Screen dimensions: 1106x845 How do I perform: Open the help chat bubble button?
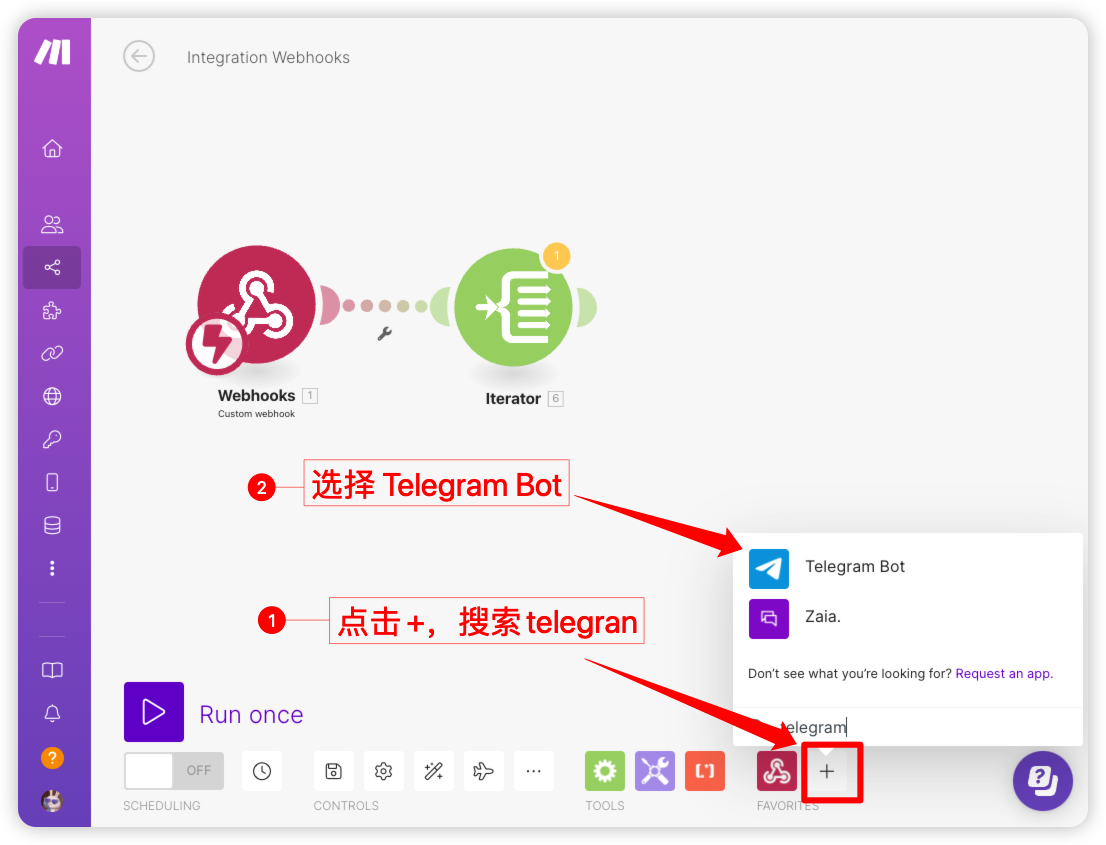tap(1043, 781)
